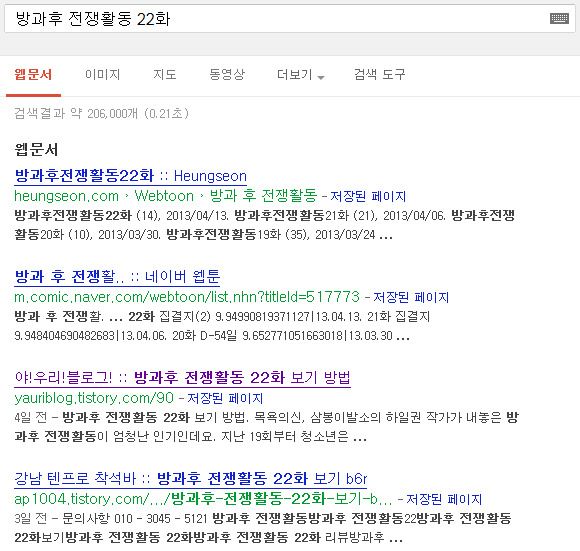Click the m.comic.naver.com webtoon list URL
The width and height of the screenshot is (580, 551).
(187, 297)
